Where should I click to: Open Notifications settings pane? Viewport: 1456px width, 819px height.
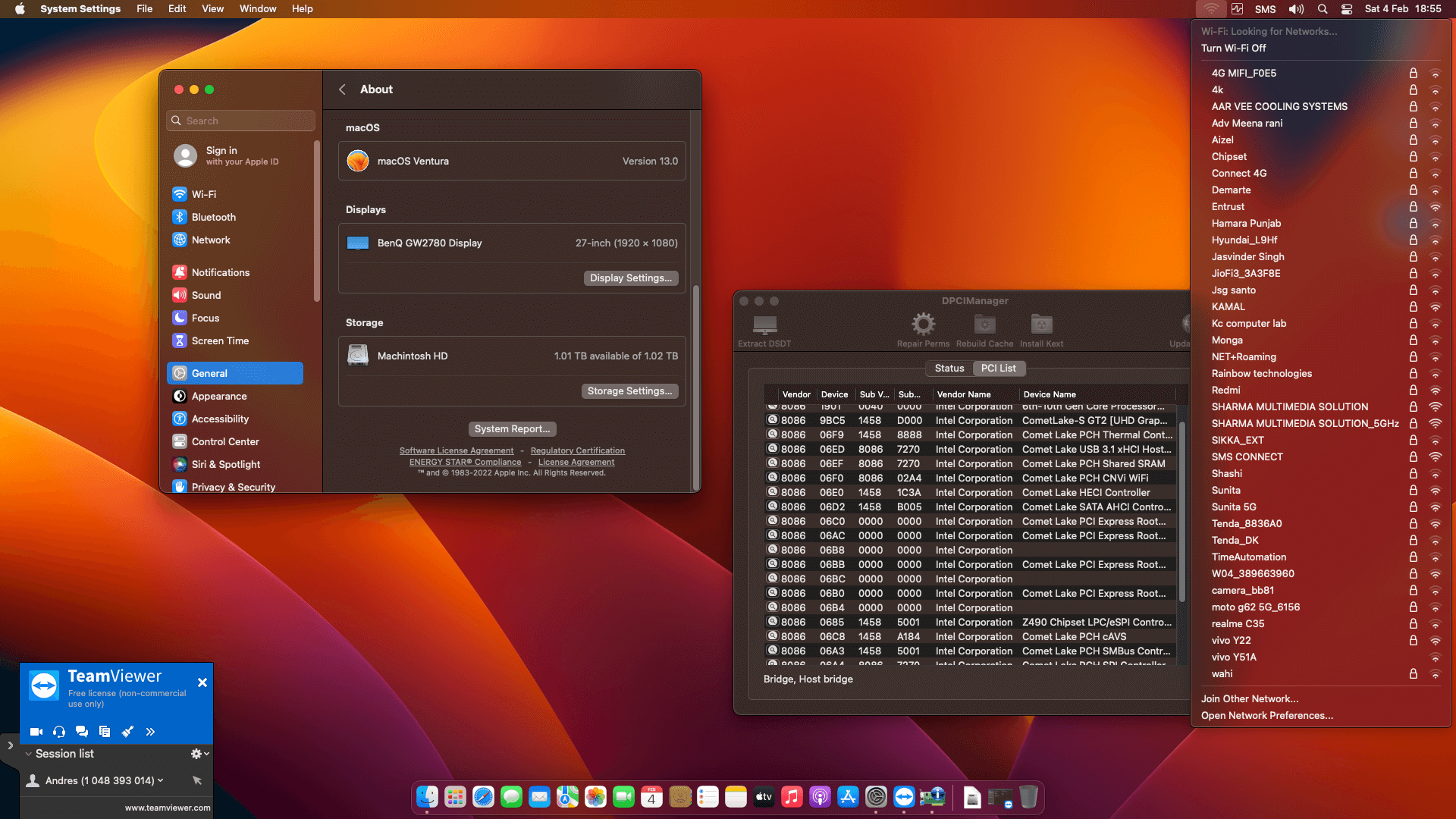tap(235, 272)
